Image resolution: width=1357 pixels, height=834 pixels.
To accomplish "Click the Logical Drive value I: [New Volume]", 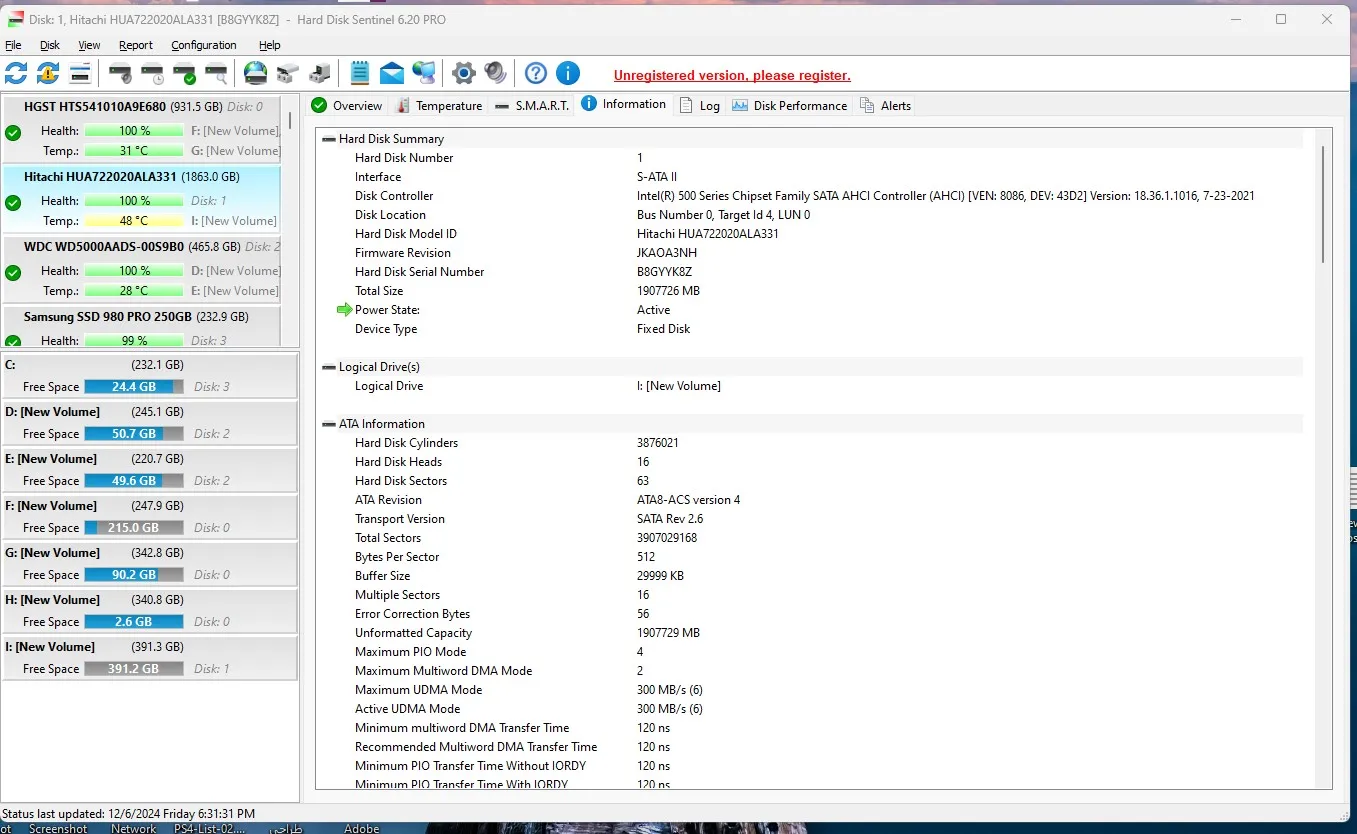I will 678,386.
